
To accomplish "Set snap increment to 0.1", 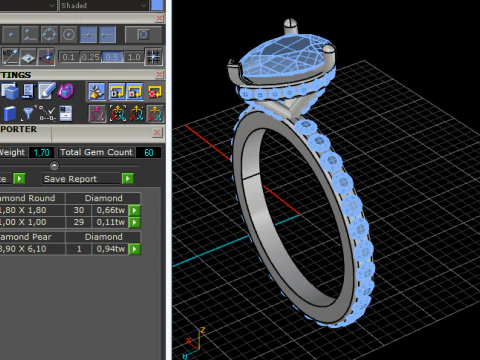I will point(68,57).
